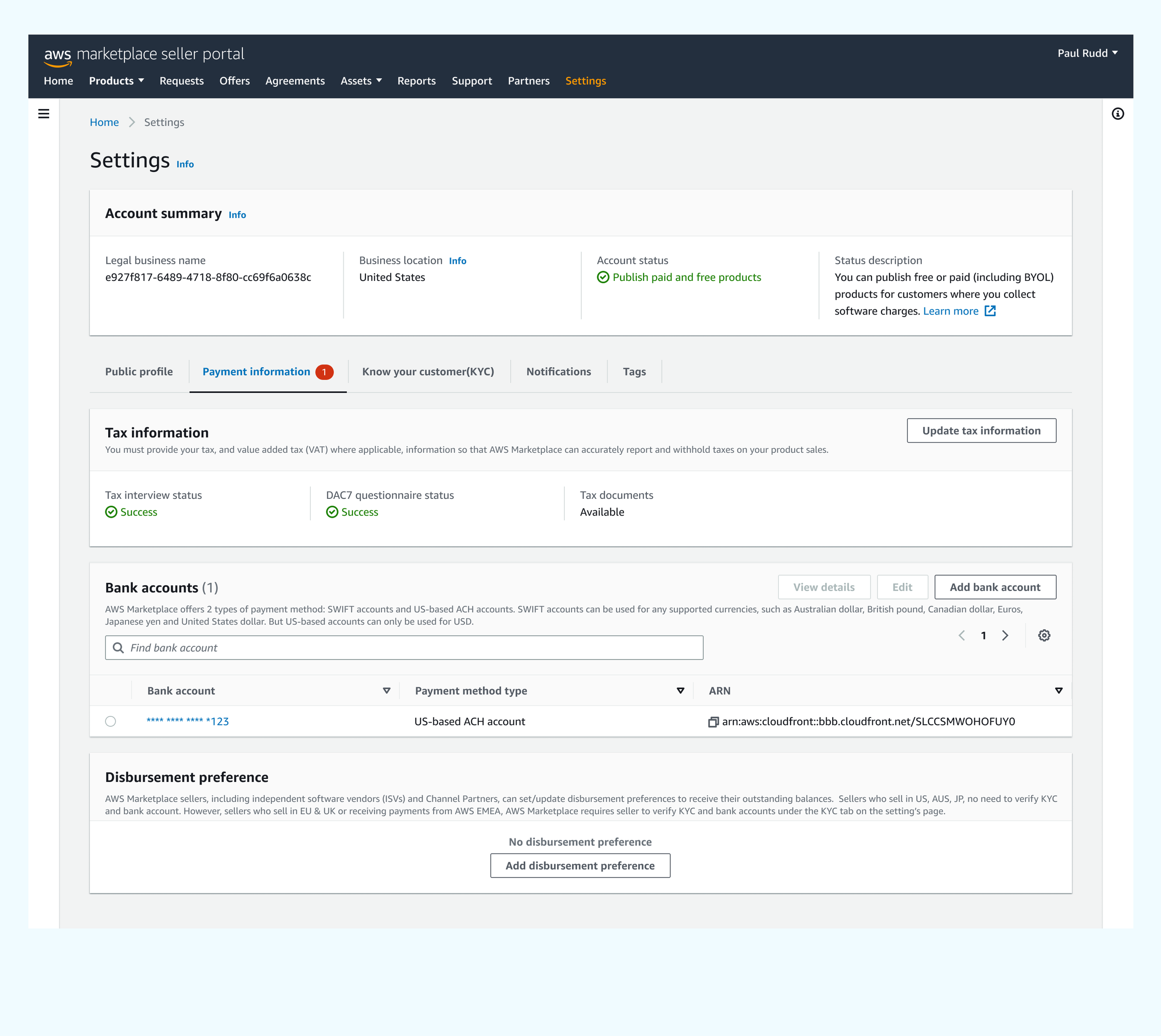
Task: Click the US-based ACH account cell
Action: [x=470, y=722]
